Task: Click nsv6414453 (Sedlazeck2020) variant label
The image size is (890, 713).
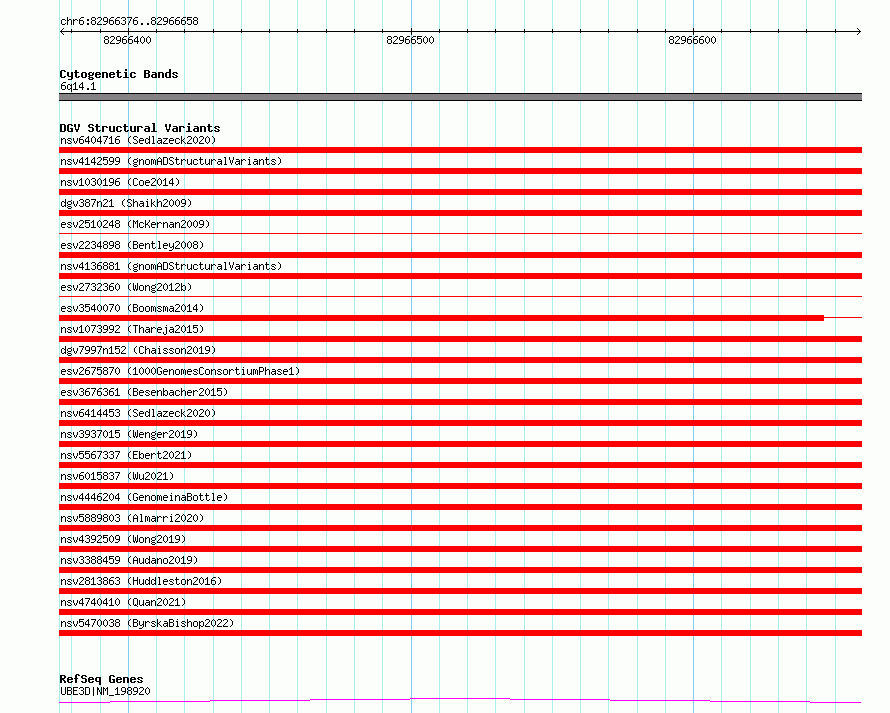Action: [x=138, y=413]
